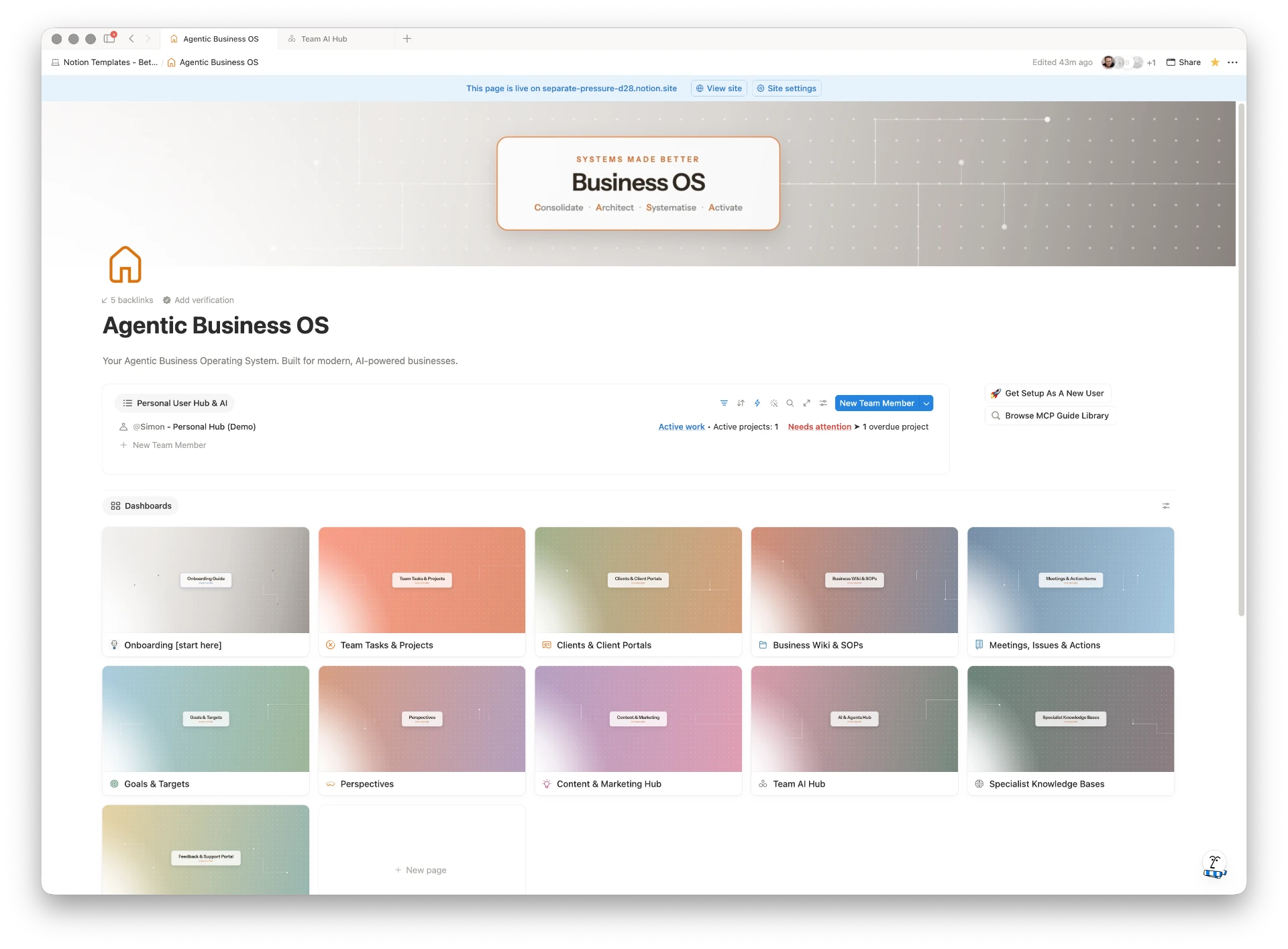Open the Notion AI assistant face icon

(1214, 865)
